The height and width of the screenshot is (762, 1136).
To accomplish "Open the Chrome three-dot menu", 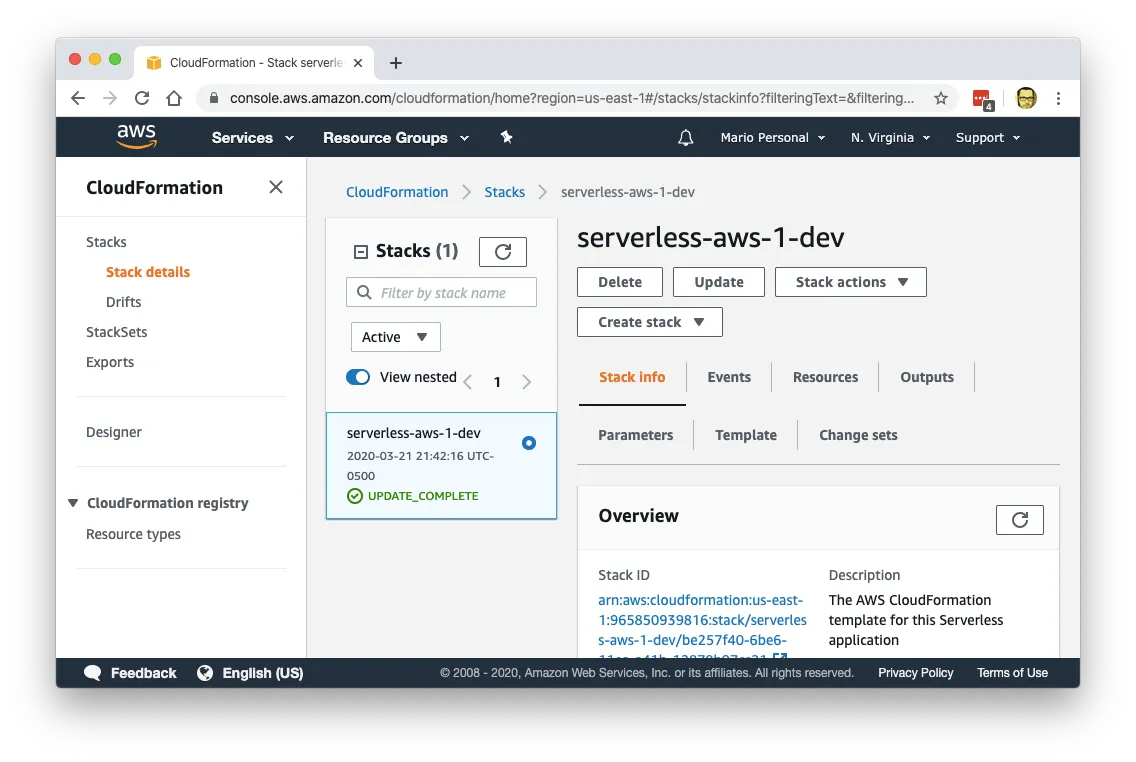I will point(1058,98).
